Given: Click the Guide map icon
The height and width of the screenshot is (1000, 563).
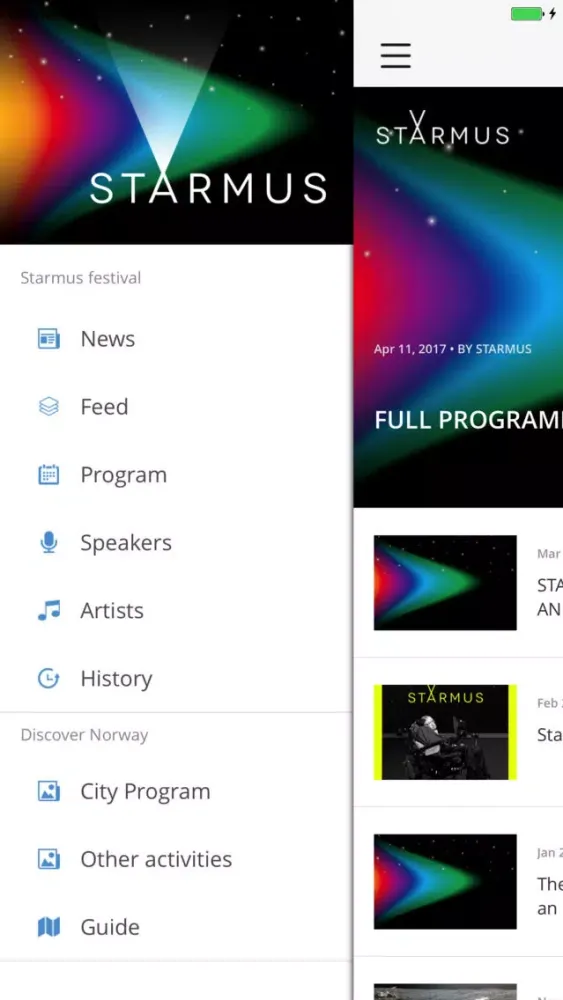Looking at the screenshot, I should coord(48,927).
